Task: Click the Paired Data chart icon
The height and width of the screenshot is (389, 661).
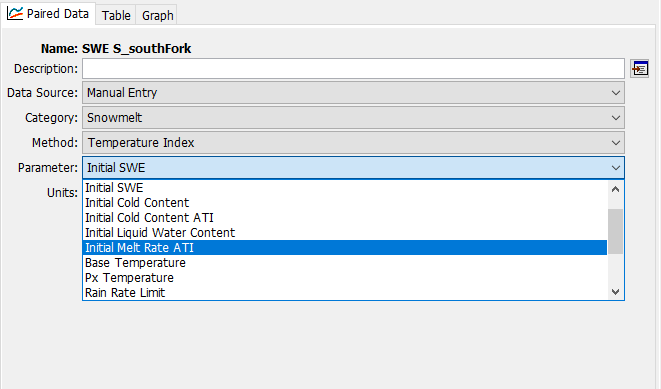Action: point(15,13)
